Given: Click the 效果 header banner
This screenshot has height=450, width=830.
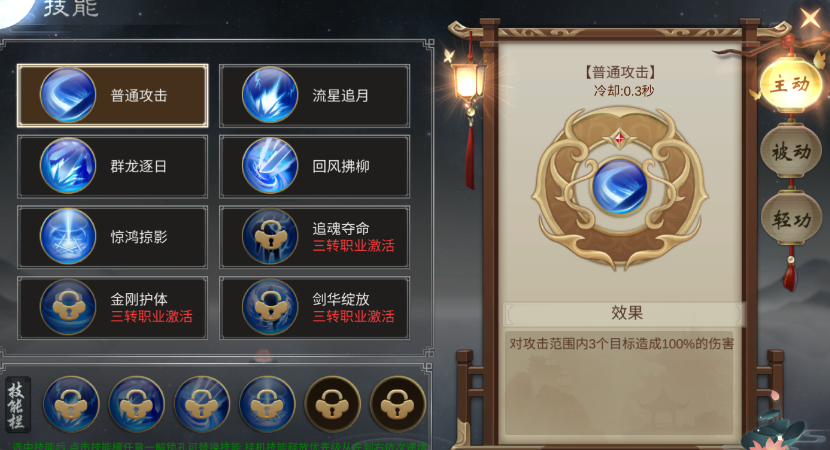Looking at the screenshot, I should coord(626,313).
